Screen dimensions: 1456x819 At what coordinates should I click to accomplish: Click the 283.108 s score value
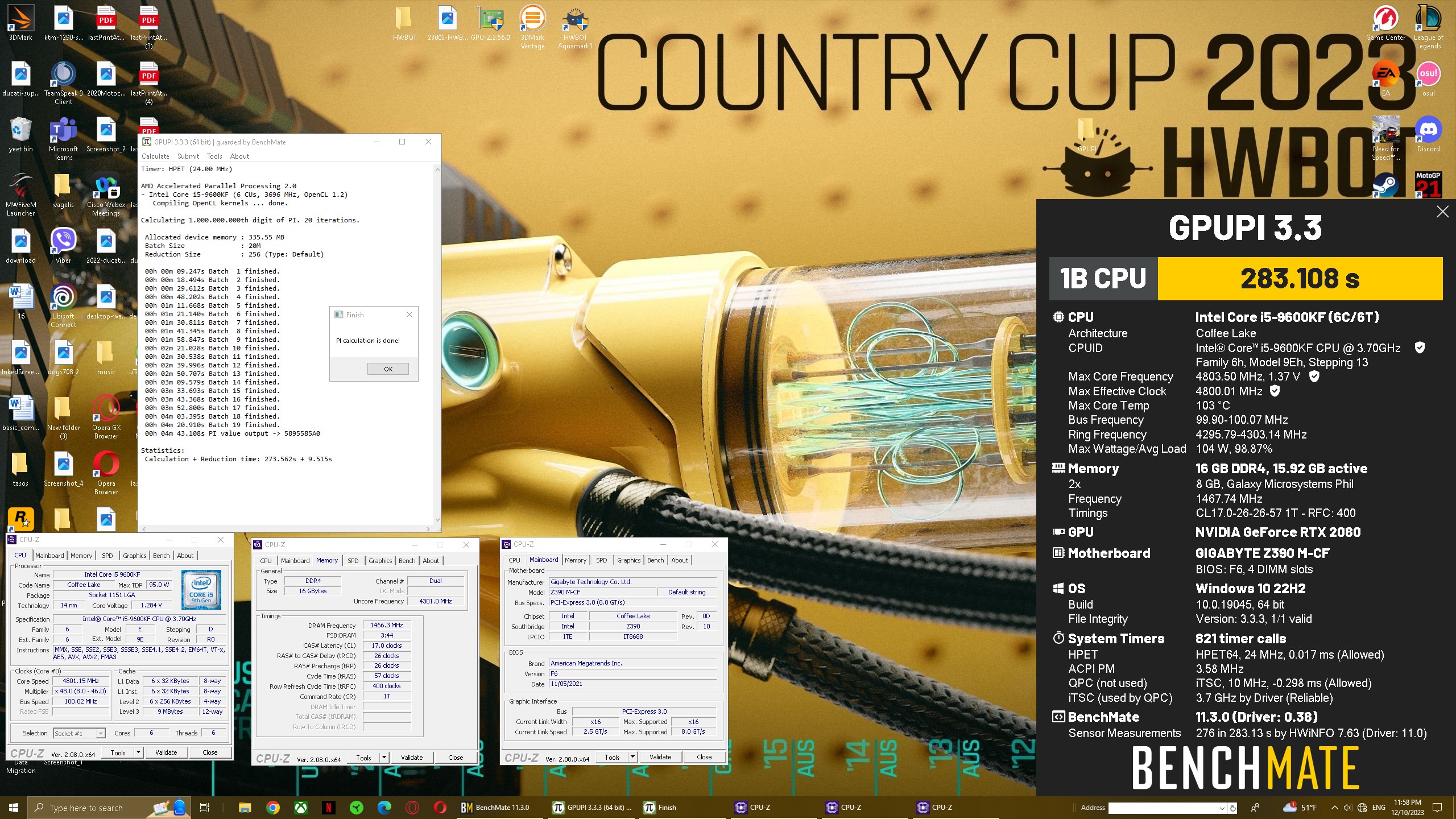pyautogui.click(x=1300, y=279)
